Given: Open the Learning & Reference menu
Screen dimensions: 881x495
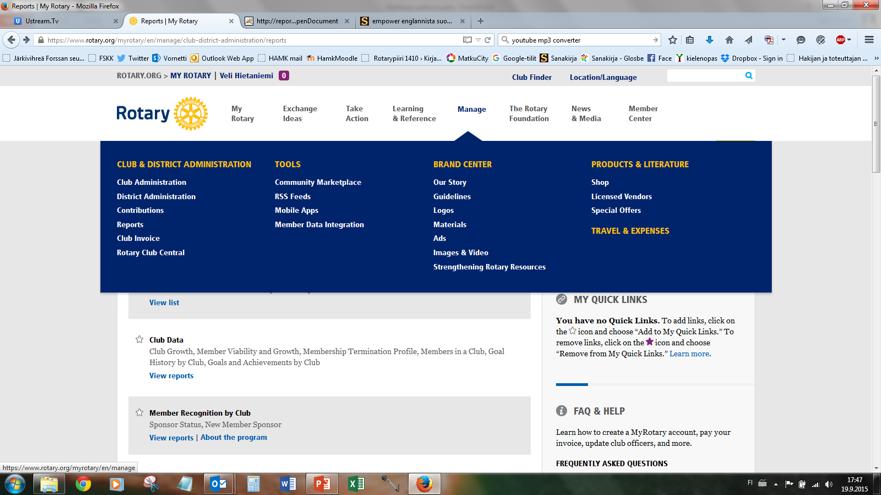Looking at the screenshot, I should tap(414, 113).
